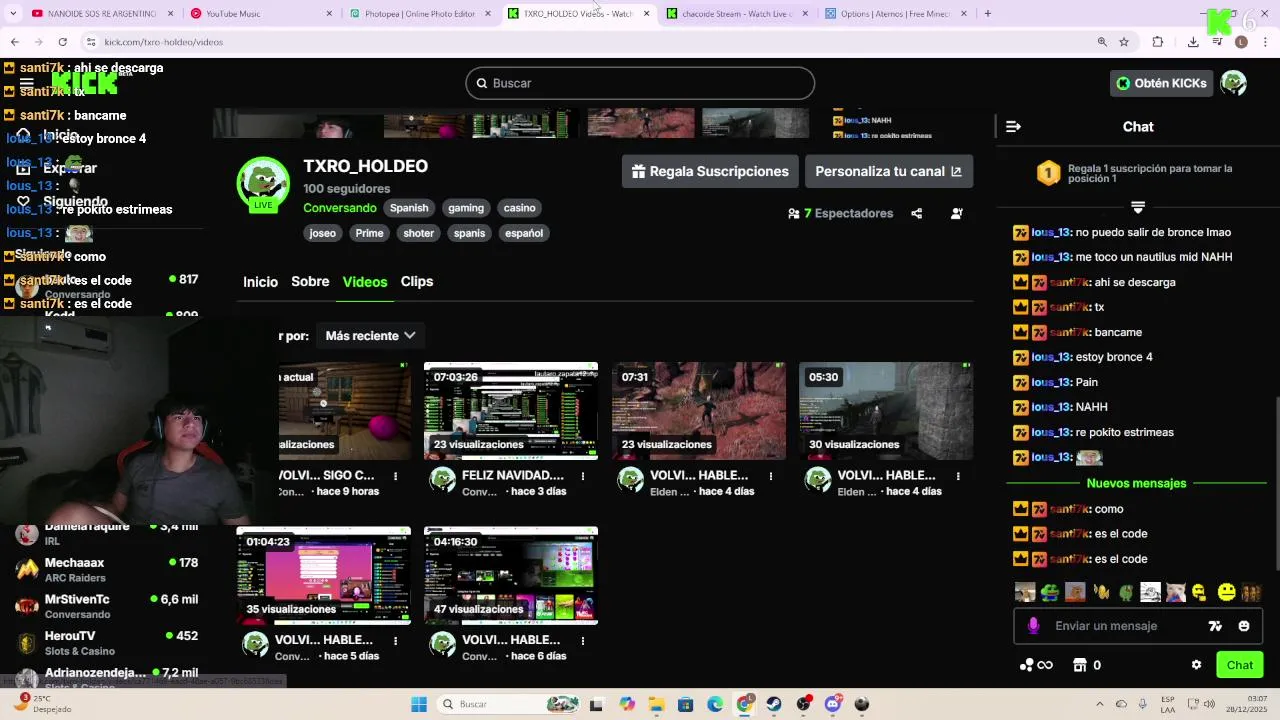Reload the current Kick page
Viewport: 1280px width, 720px height.
(62, 42)
